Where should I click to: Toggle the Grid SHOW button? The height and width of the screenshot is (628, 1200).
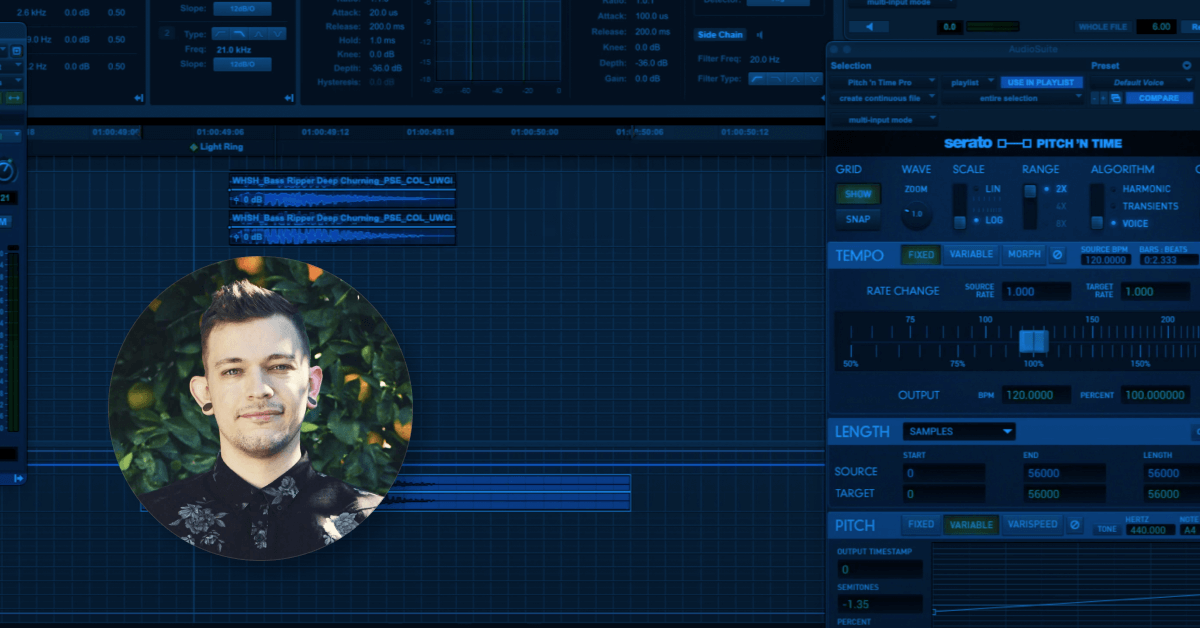(x=858, y=194)
